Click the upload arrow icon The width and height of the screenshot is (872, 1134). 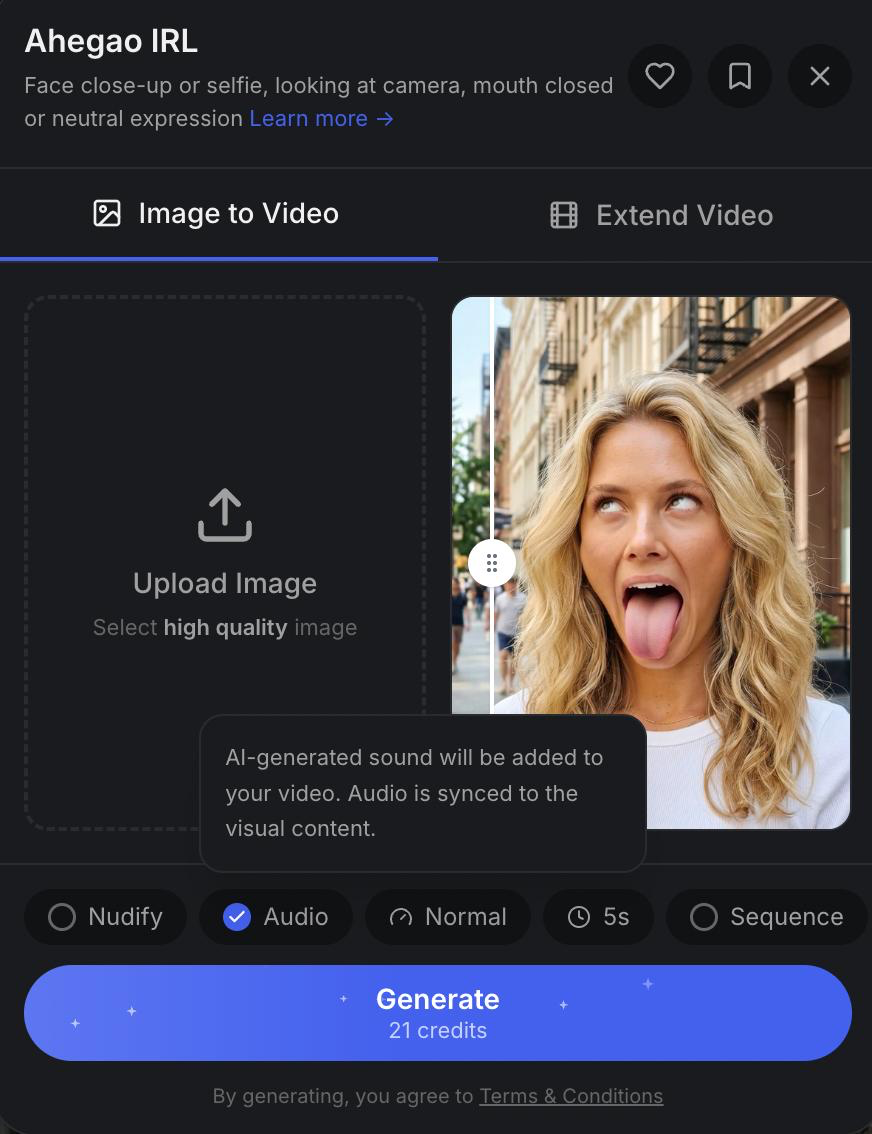(x=225, y=515)
